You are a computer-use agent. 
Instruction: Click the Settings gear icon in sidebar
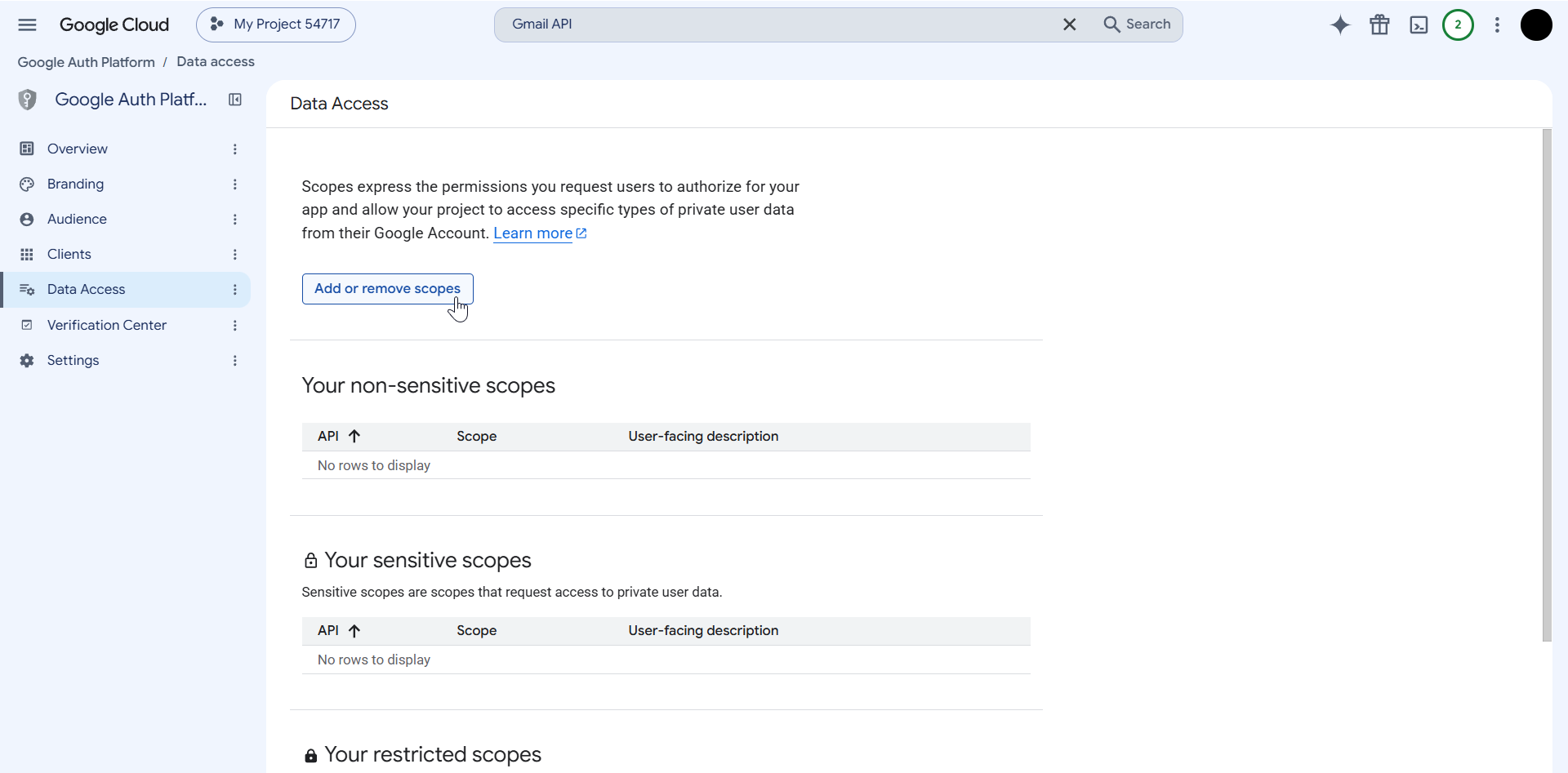(27, 360)
